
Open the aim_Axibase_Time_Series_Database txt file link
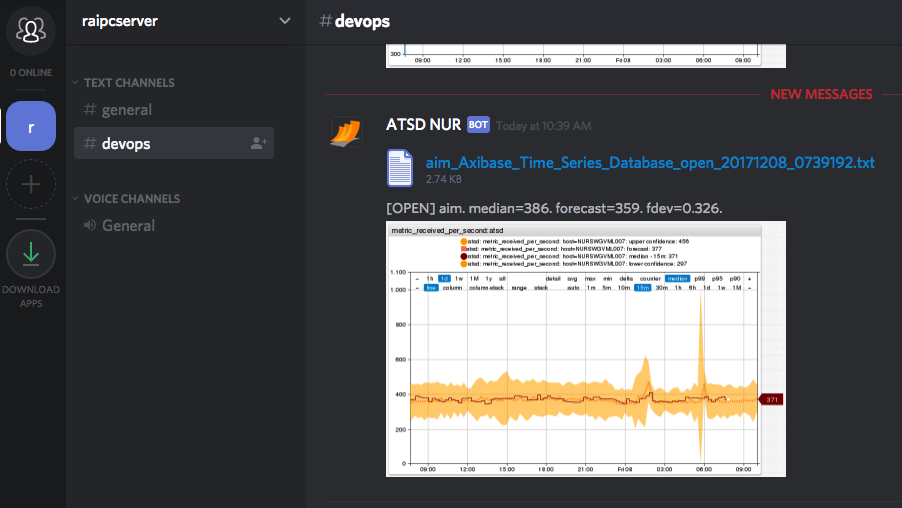point(650,162)
